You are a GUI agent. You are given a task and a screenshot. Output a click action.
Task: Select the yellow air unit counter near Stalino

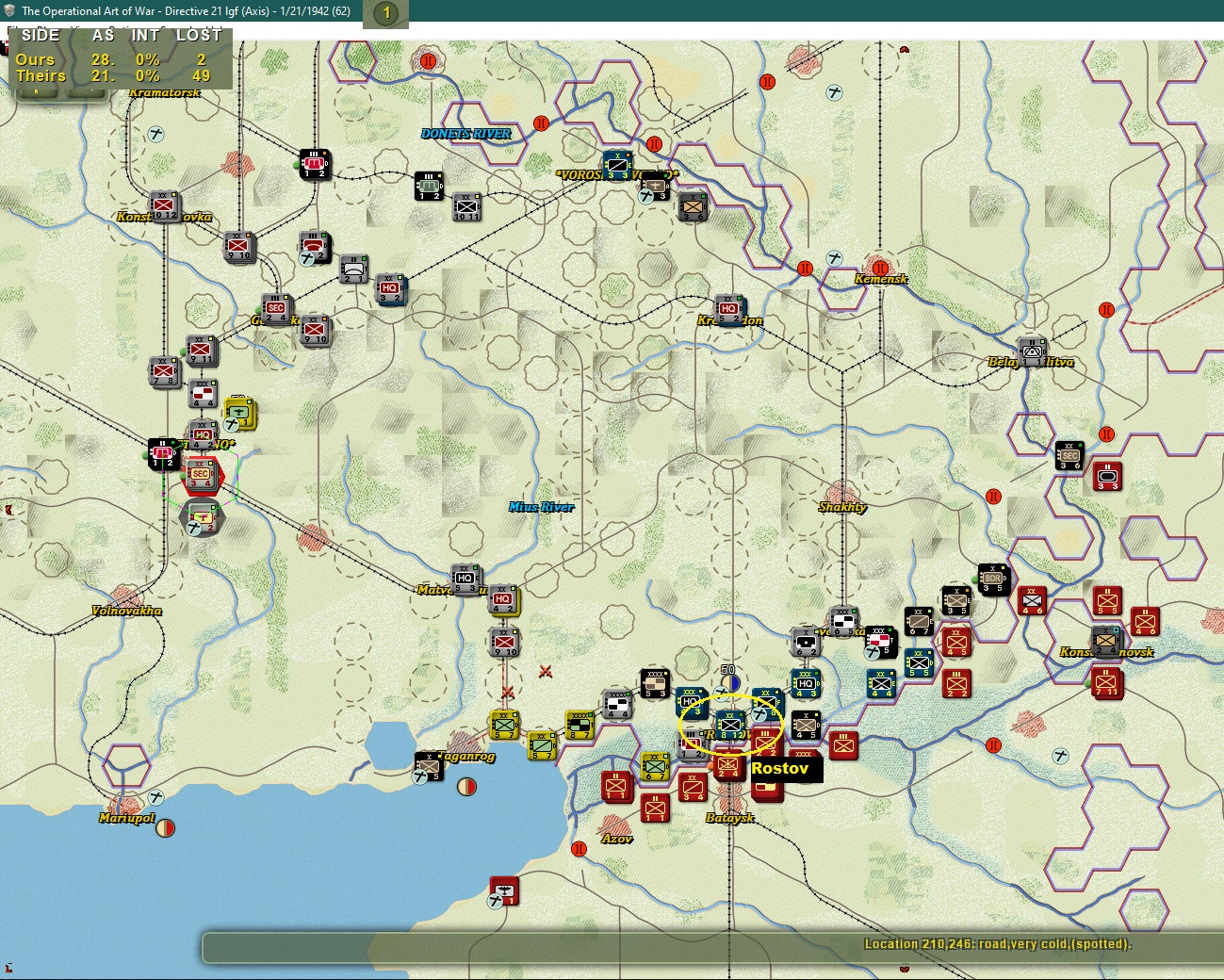click(x=239, y=413)
